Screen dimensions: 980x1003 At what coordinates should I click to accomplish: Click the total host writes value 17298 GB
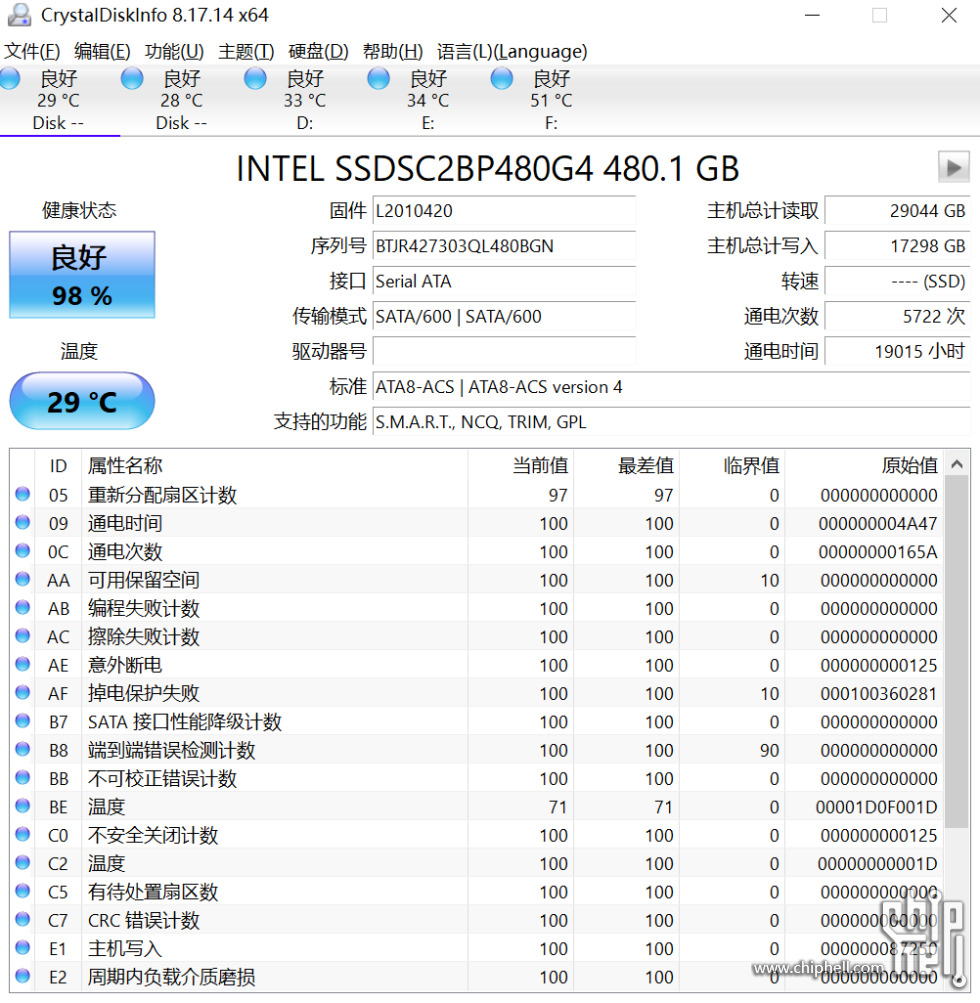click(x=897, y=246)
